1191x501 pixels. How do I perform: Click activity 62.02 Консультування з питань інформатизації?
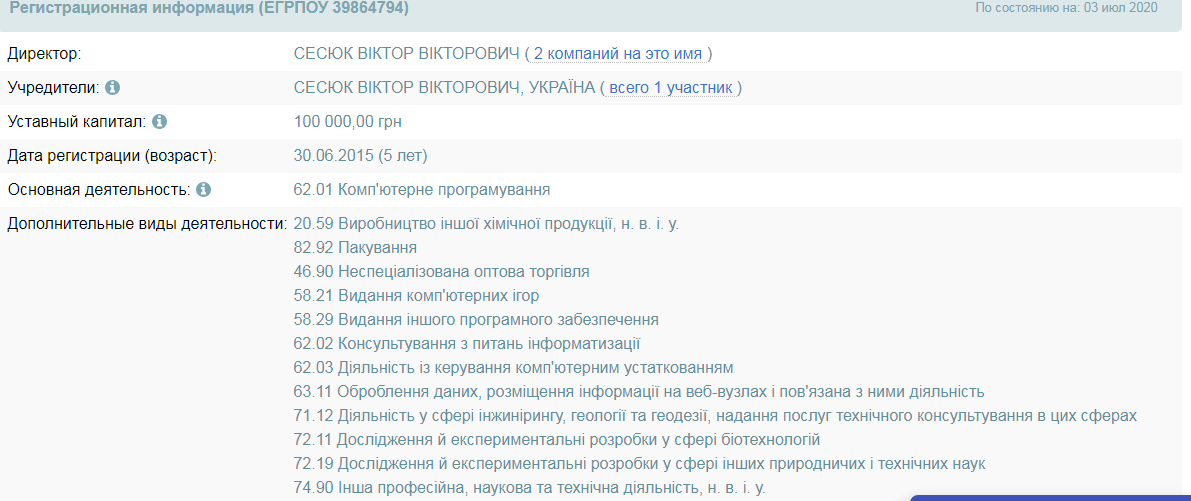point(468,343)
